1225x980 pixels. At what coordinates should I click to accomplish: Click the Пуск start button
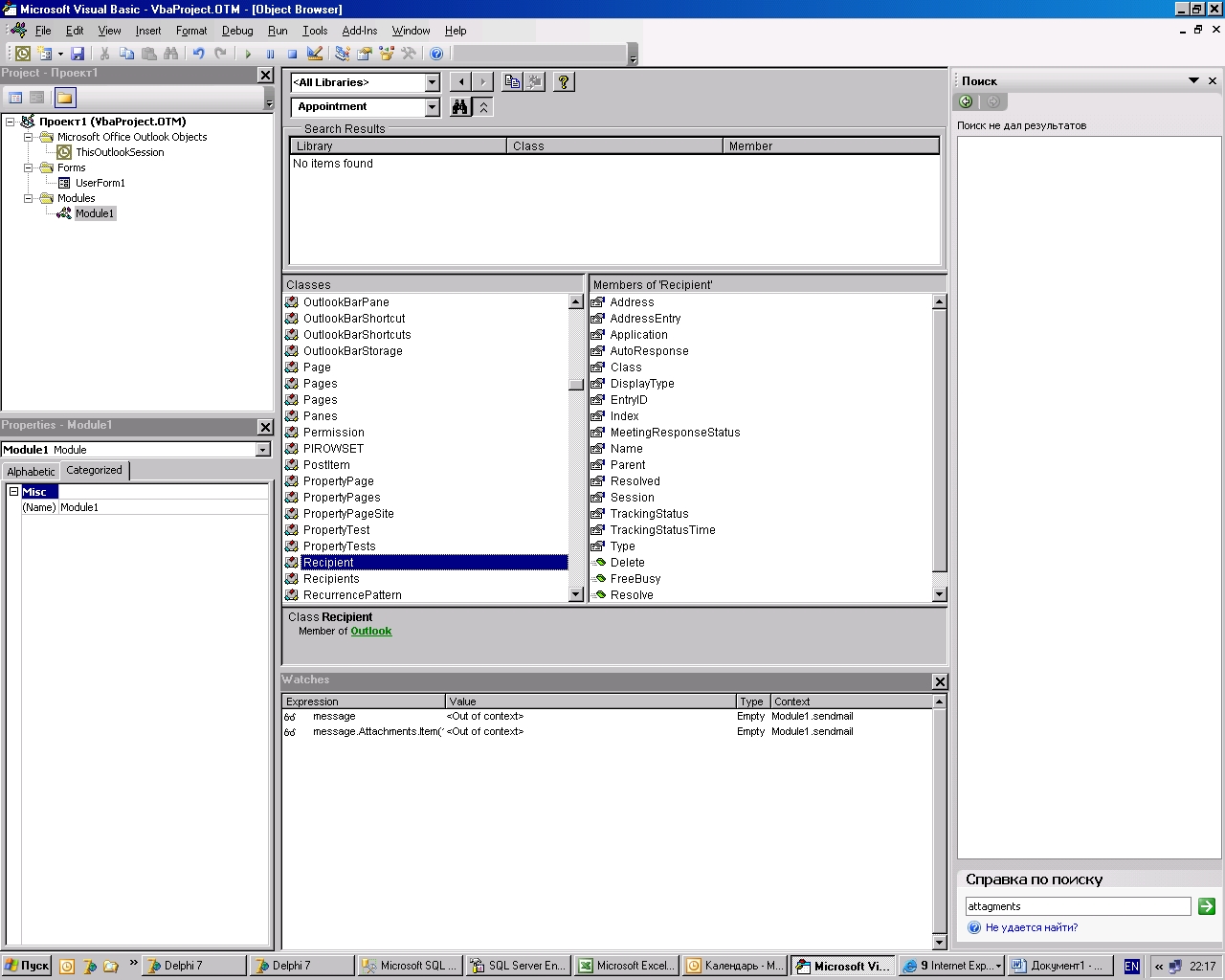point(27,966)
